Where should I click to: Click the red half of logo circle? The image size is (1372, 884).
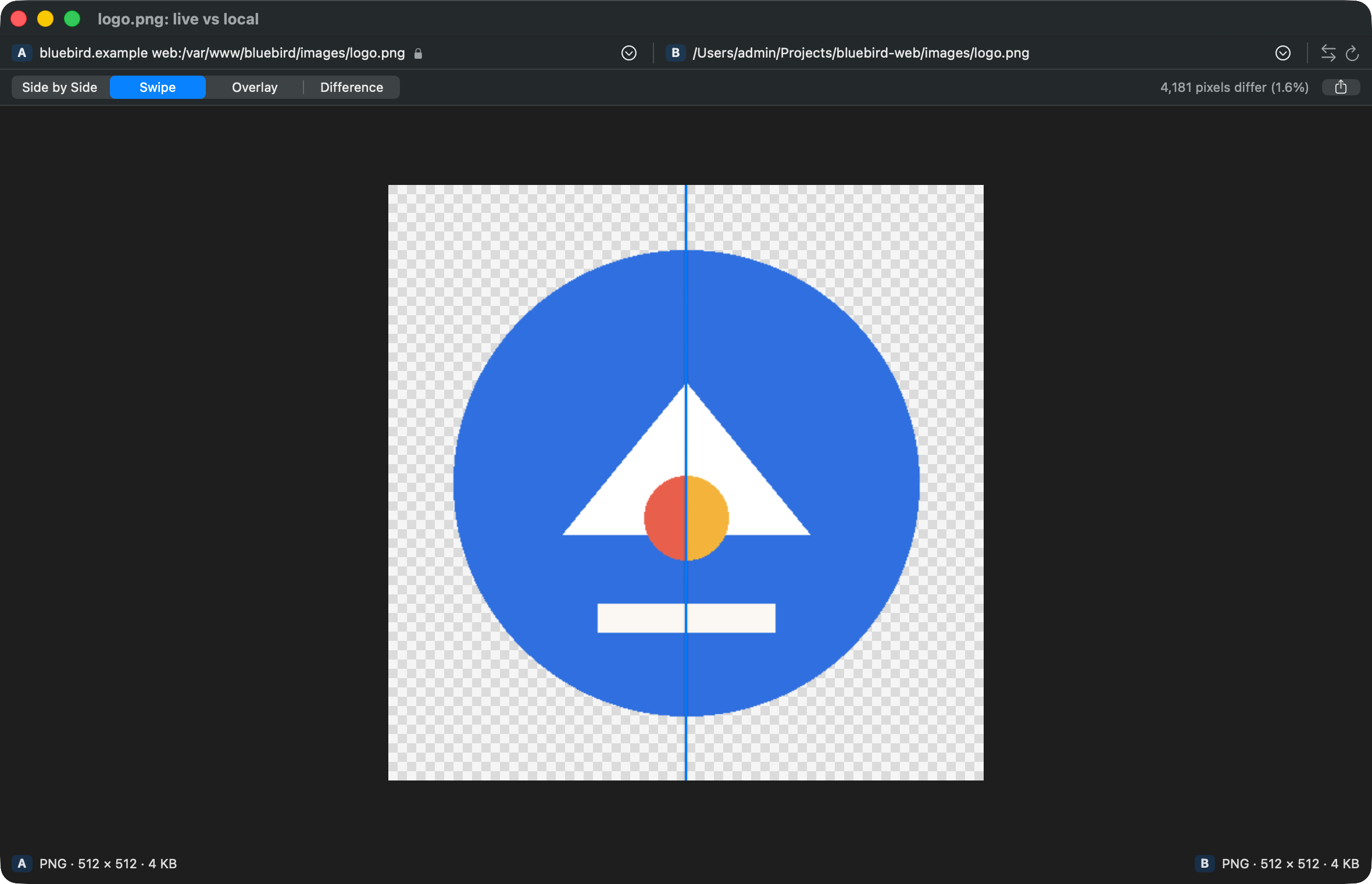click(666, 518)
